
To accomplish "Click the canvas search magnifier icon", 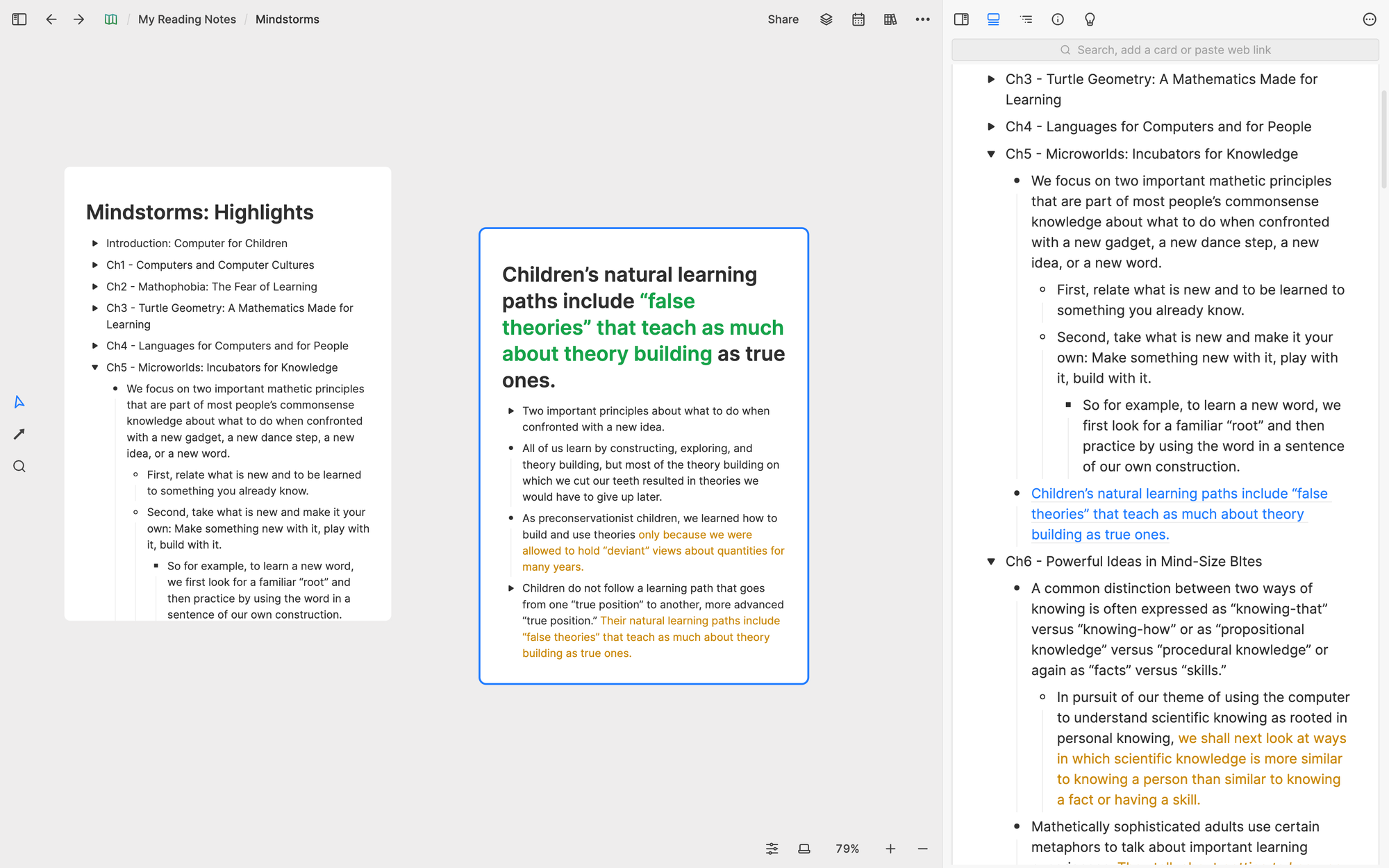I will tap(19, 467).
